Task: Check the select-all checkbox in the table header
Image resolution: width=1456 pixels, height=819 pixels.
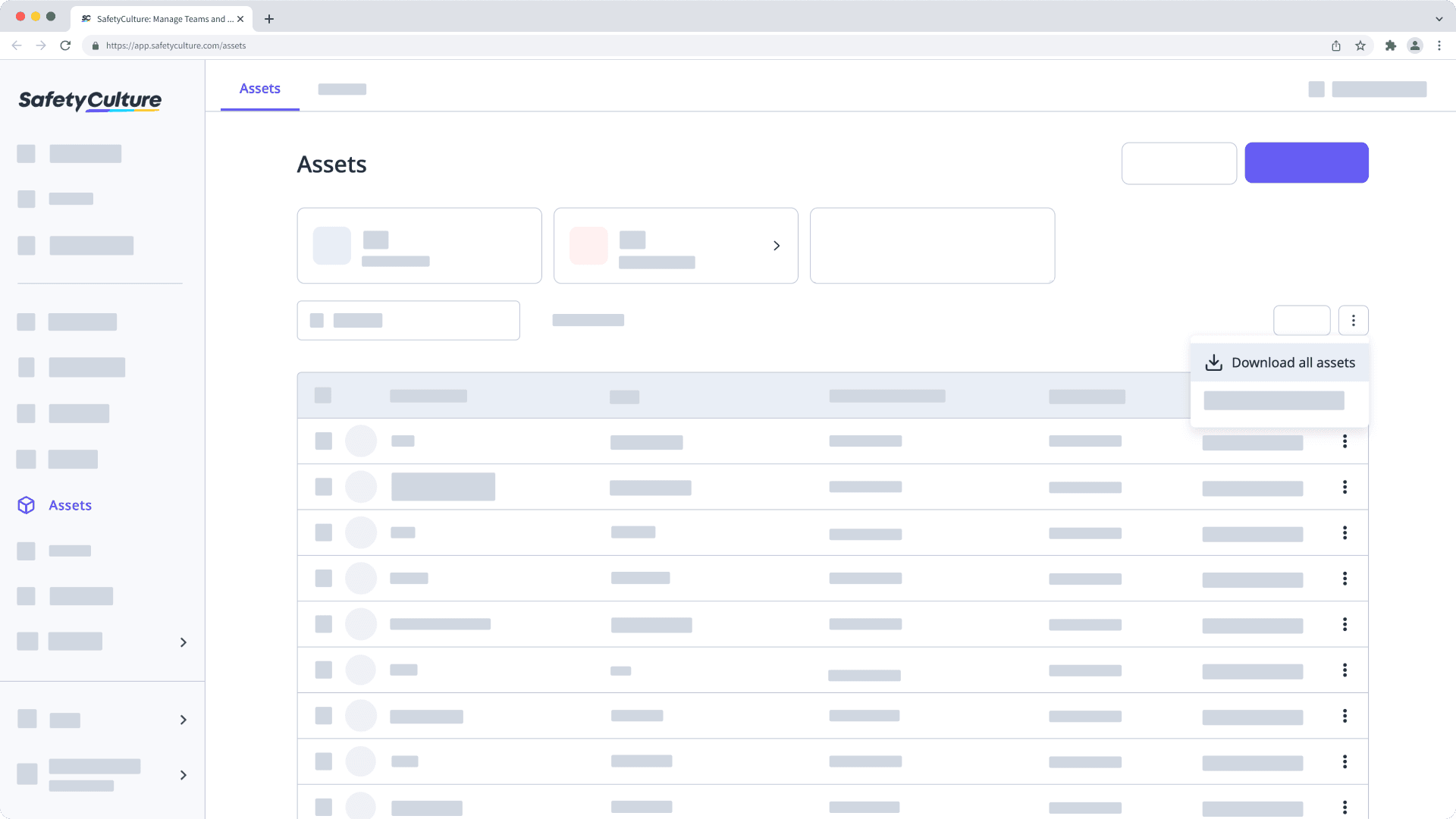Action: (x=323, y=395)
